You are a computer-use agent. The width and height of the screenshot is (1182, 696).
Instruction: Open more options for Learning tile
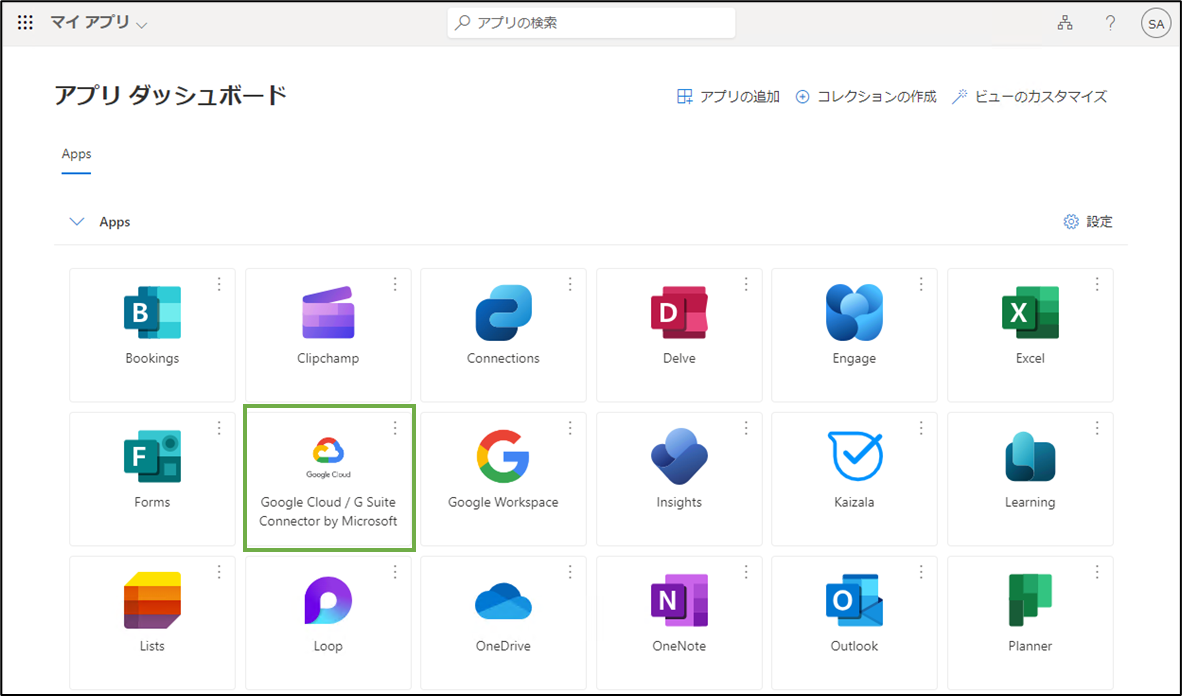coord(1097,428)
